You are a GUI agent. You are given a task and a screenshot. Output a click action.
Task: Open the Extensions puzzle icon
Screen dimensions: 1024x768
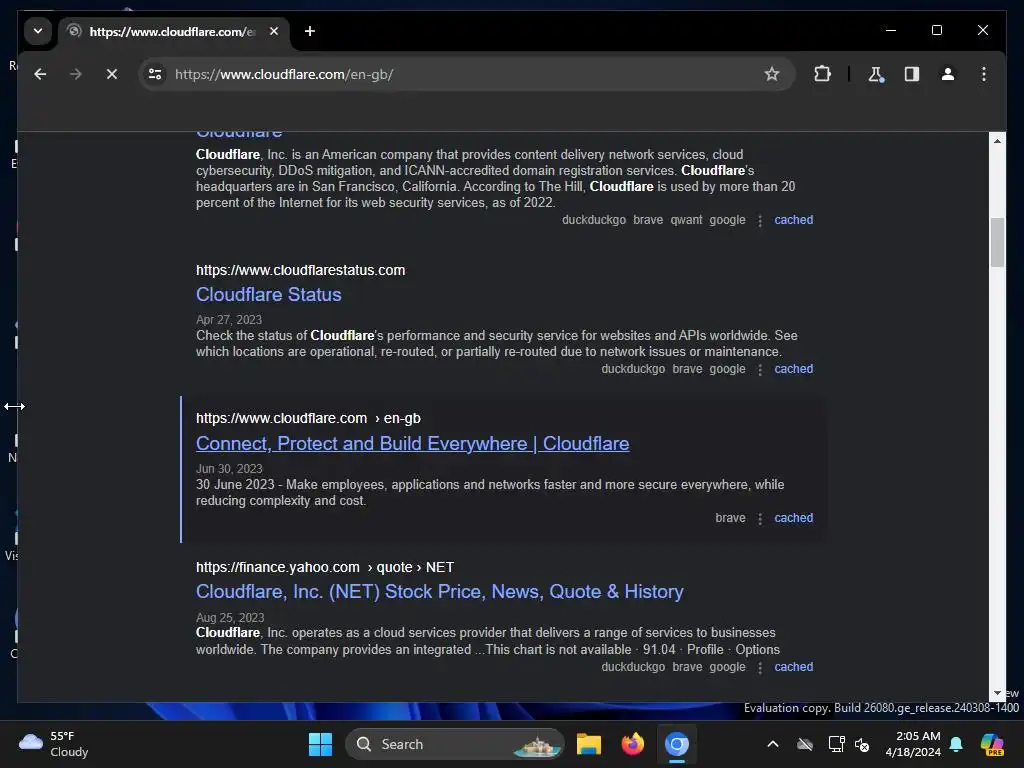coord(822,74)
